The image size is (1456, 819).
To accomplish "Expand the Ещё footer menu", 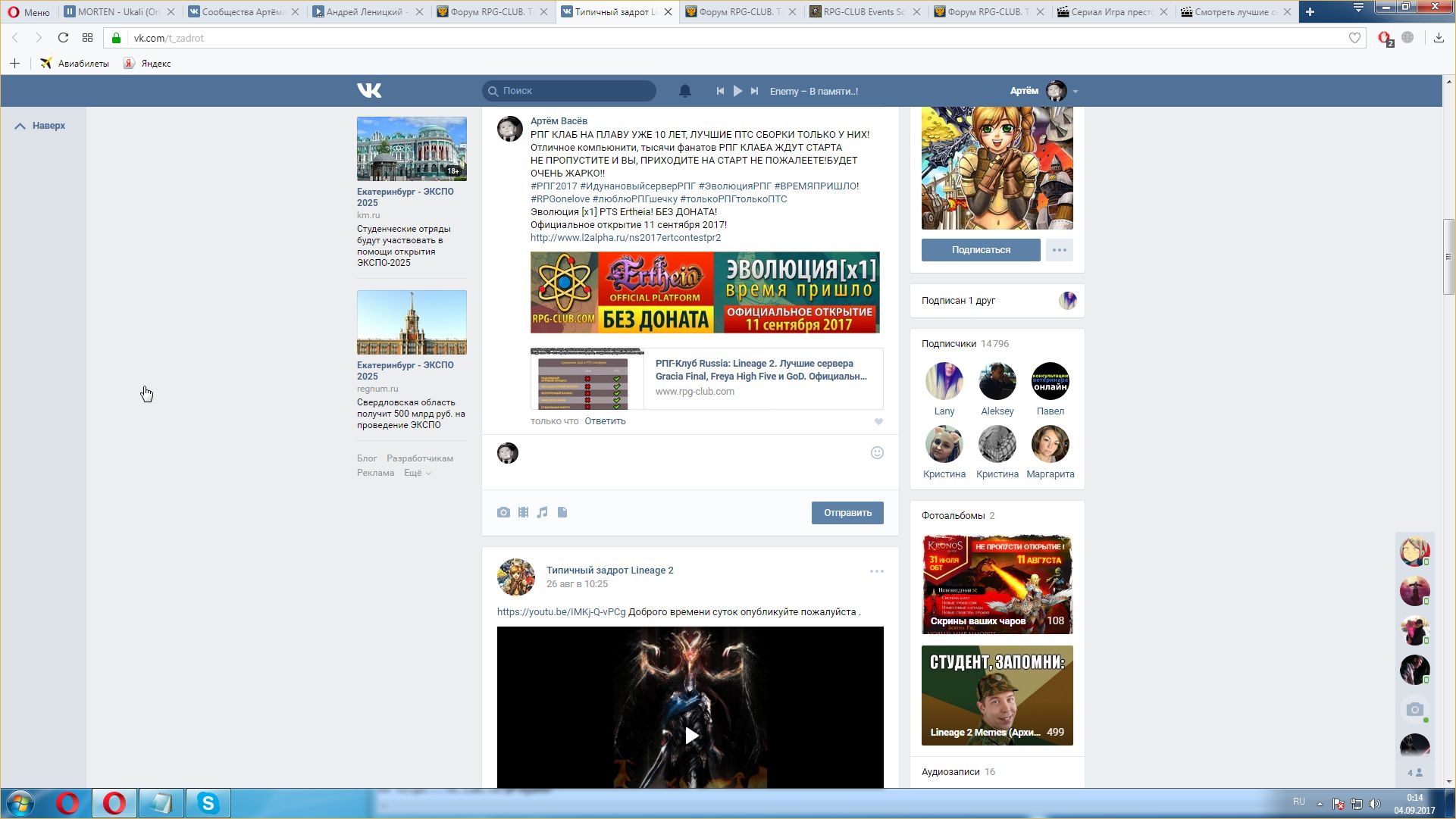I will tap(417, 473).
